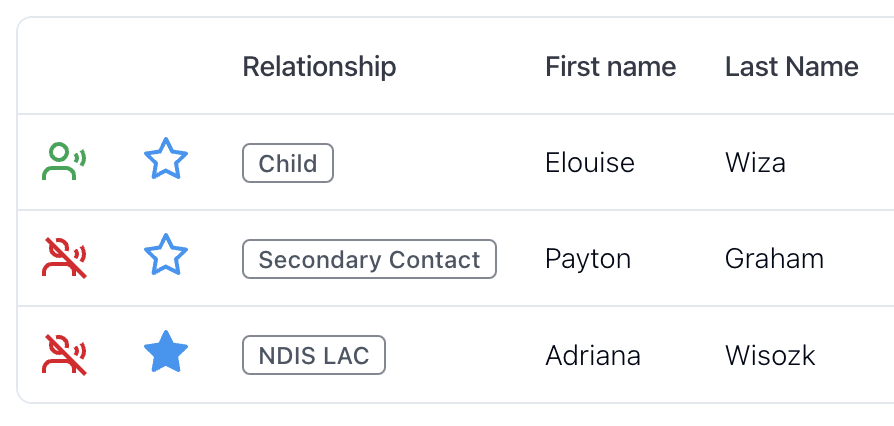Click the empty header cell above star icons

tap(165, 67)
